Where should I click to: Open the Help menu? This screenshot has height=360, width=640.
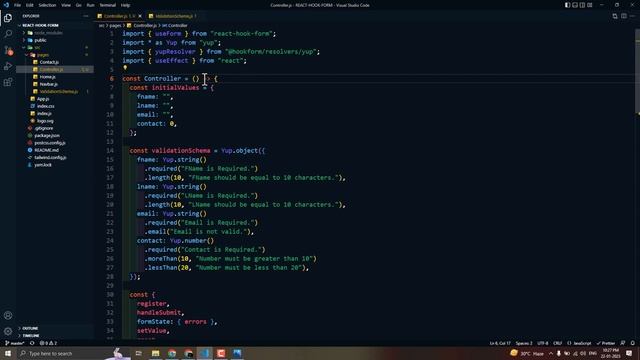pos(125,5)
